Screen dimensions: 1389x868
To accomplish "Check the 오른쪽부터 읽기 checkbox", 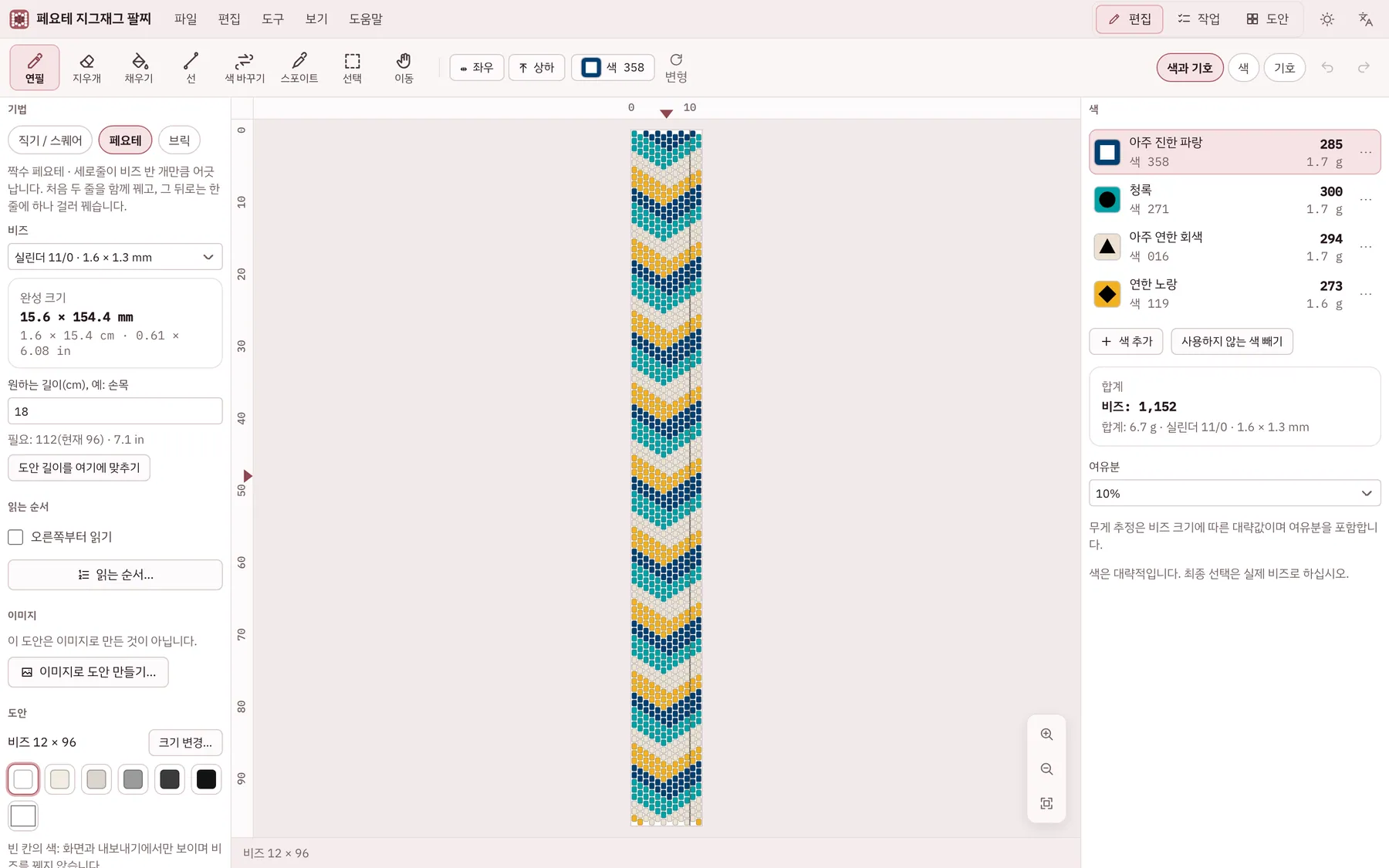I will (15, 537).
